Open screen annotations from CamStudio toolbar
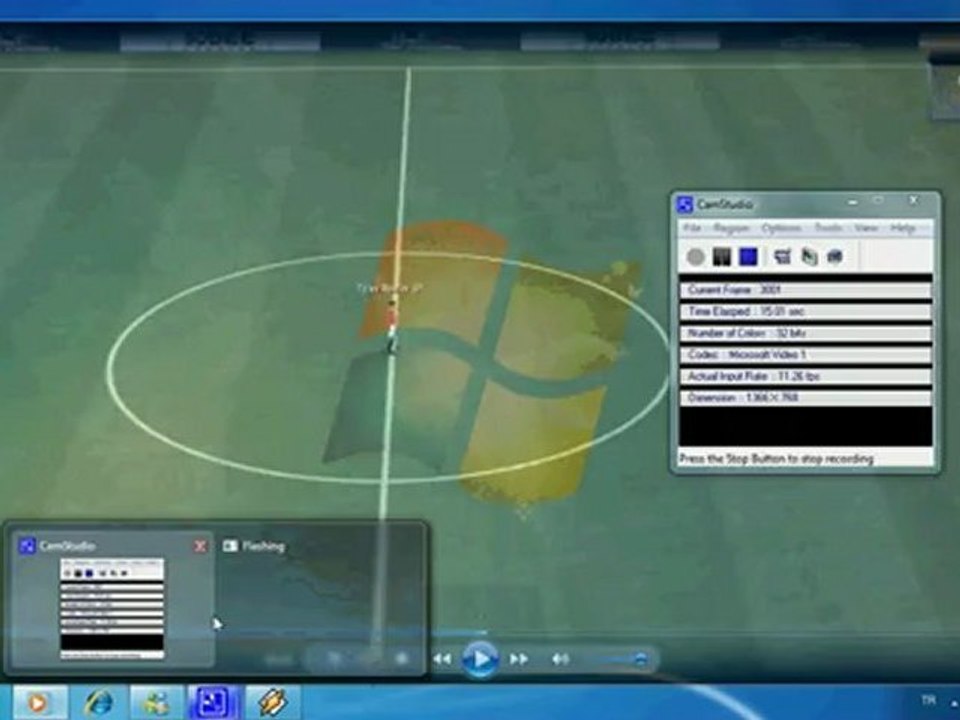960x720 pixels. click(835, 257)
